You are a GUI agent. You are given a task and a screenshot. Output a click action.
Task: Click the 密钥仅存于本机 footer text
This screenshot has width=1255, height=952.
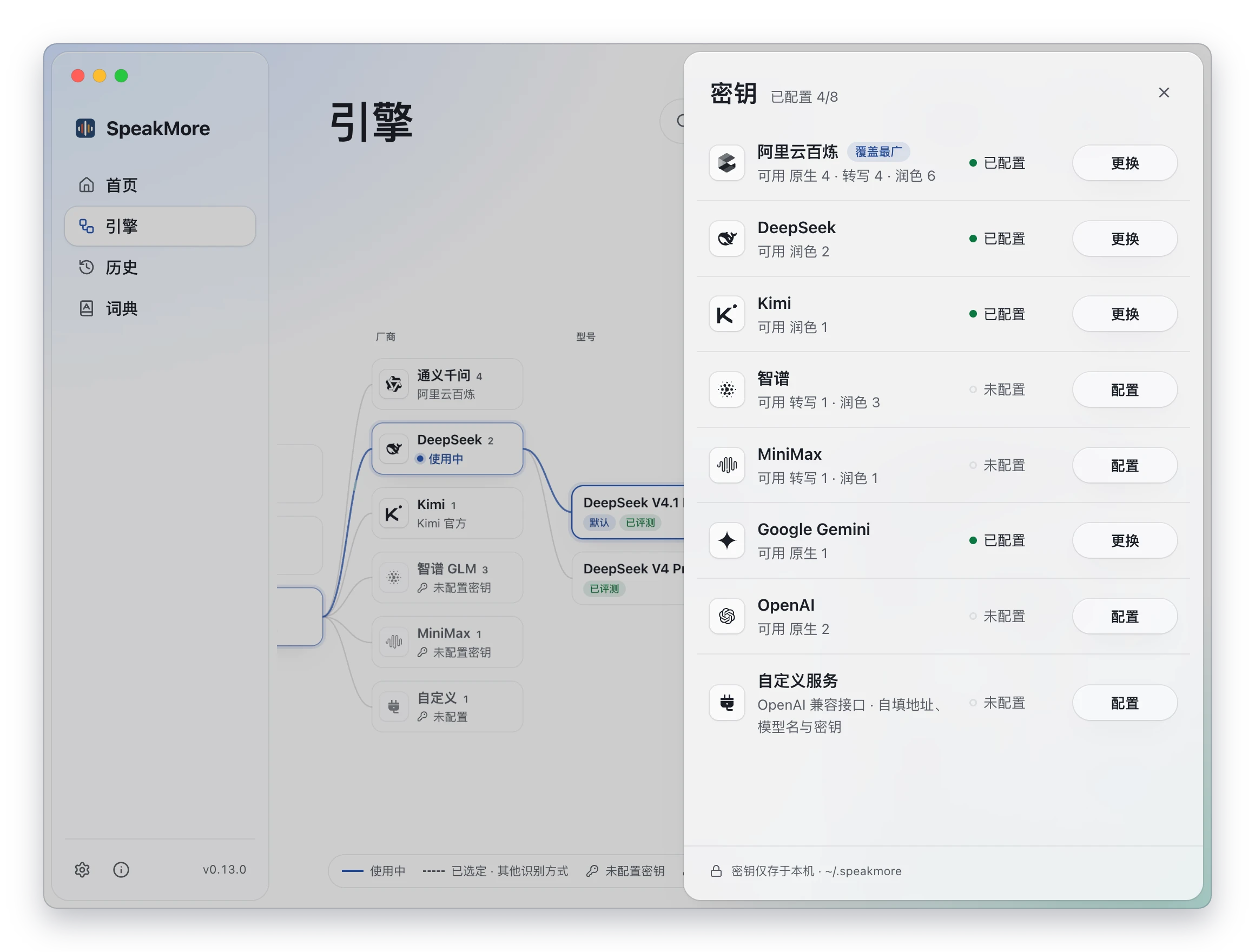pos(816,870)
